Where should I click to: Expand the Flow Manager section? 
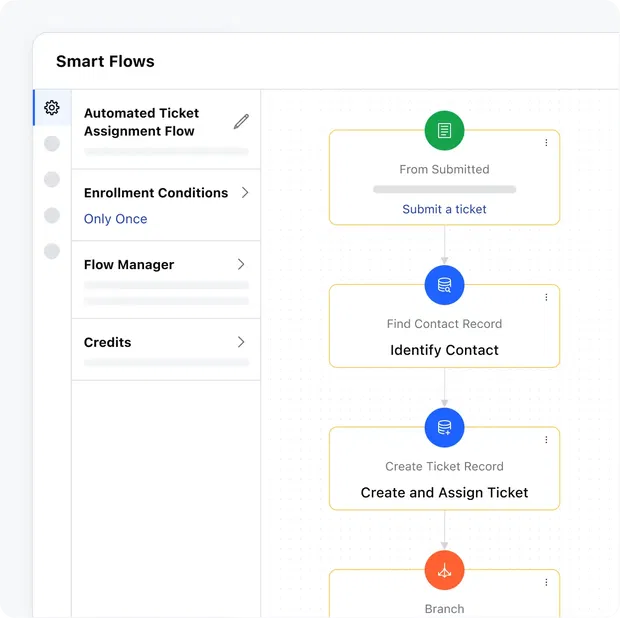pos(241,264)
